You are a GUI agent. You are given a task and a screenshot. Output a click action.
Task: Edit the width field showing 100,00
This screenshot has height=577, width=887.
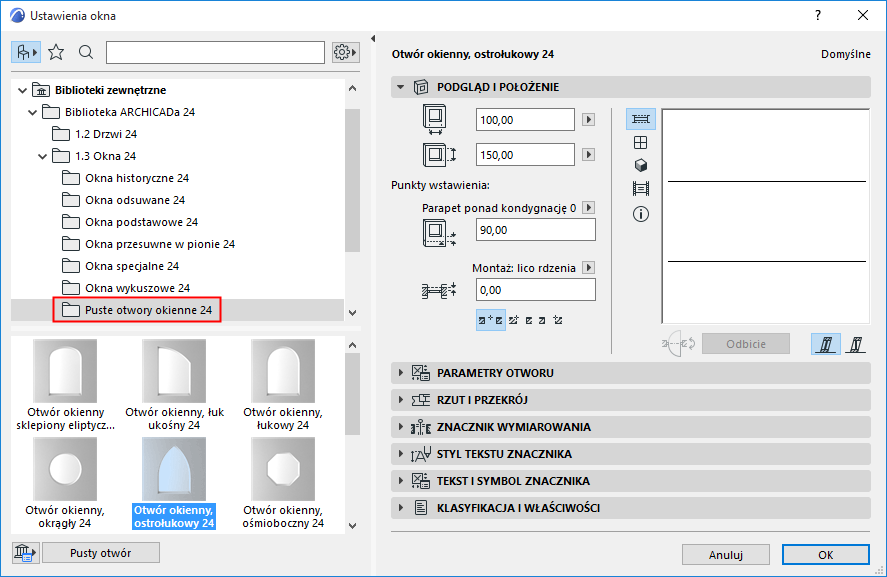pos(525,120)
